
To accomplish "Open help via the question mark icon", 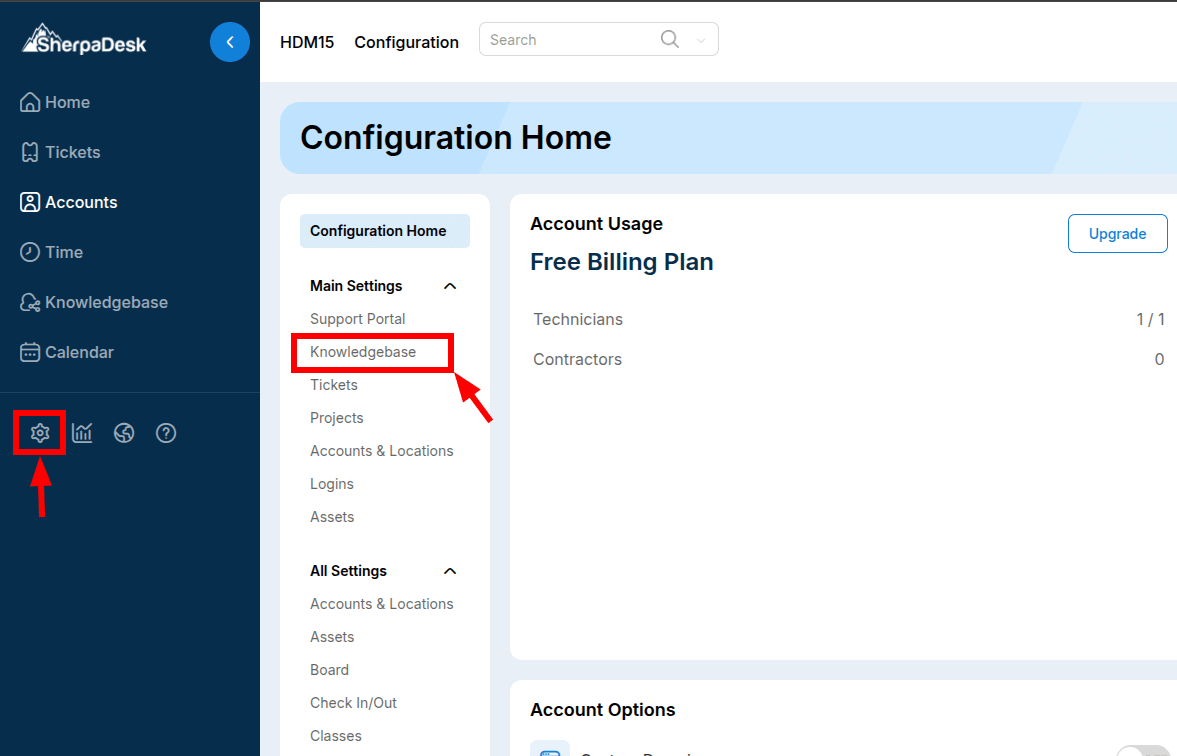I will (x=165, y=432).
